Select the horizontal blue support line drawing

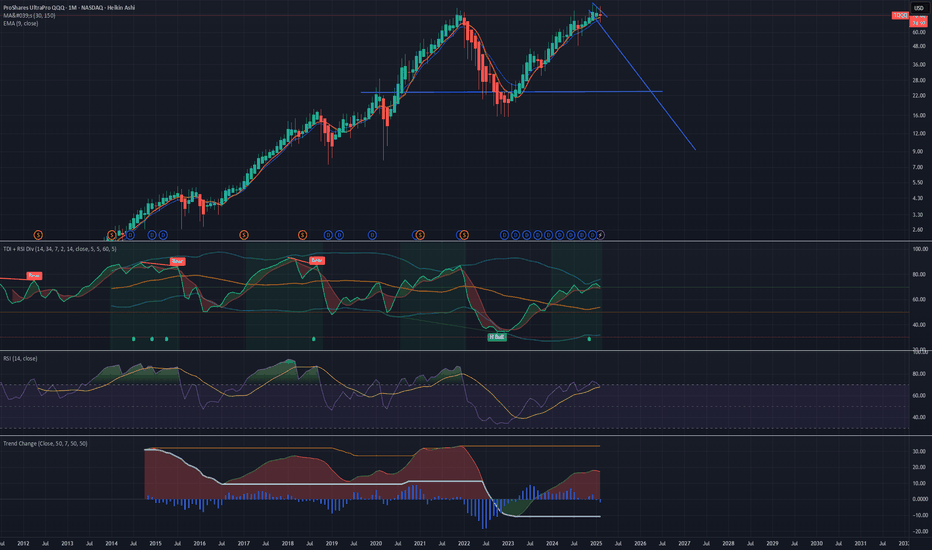pos(511,92)
